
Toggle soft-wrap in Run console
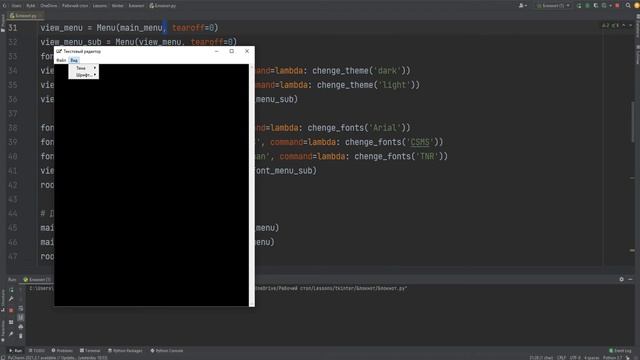(x=21, y=309)
